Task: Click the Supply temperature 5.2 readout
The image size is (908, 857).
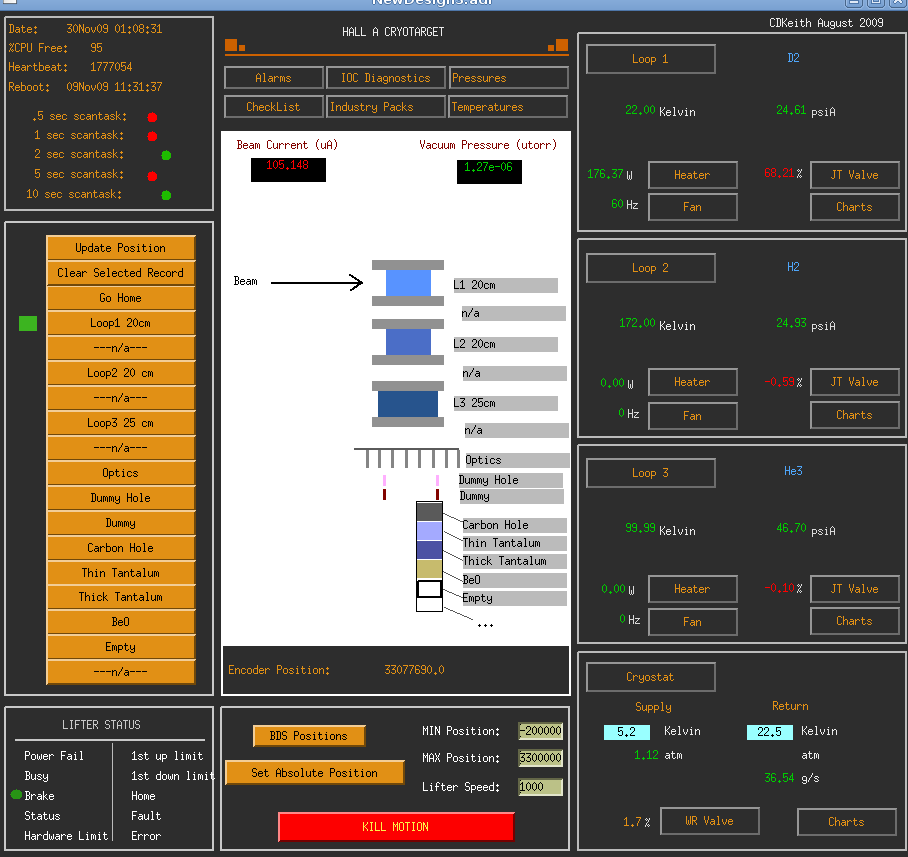Action: tap(627, 732)
